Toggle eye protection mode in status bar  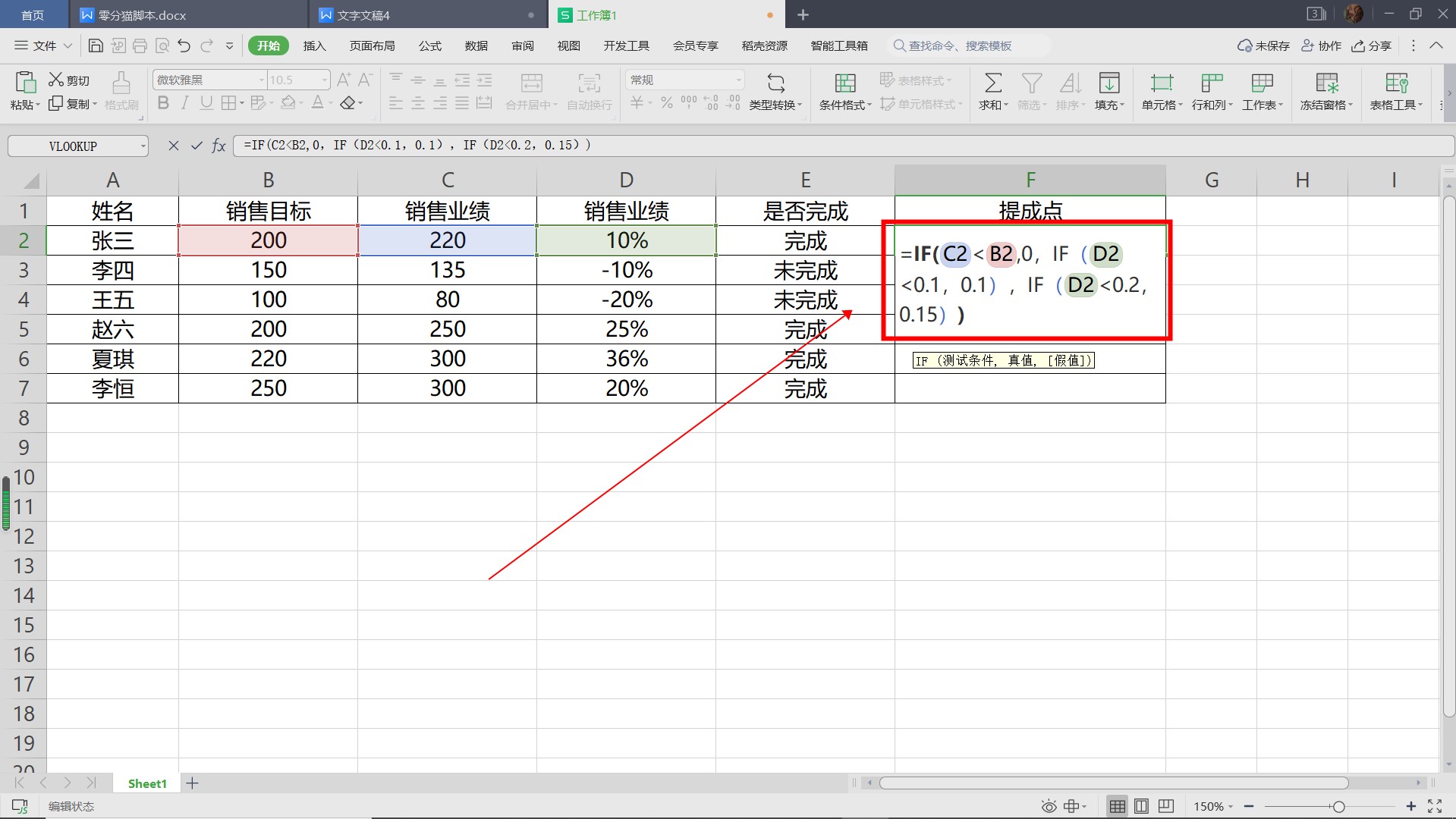pos(1049,806)
